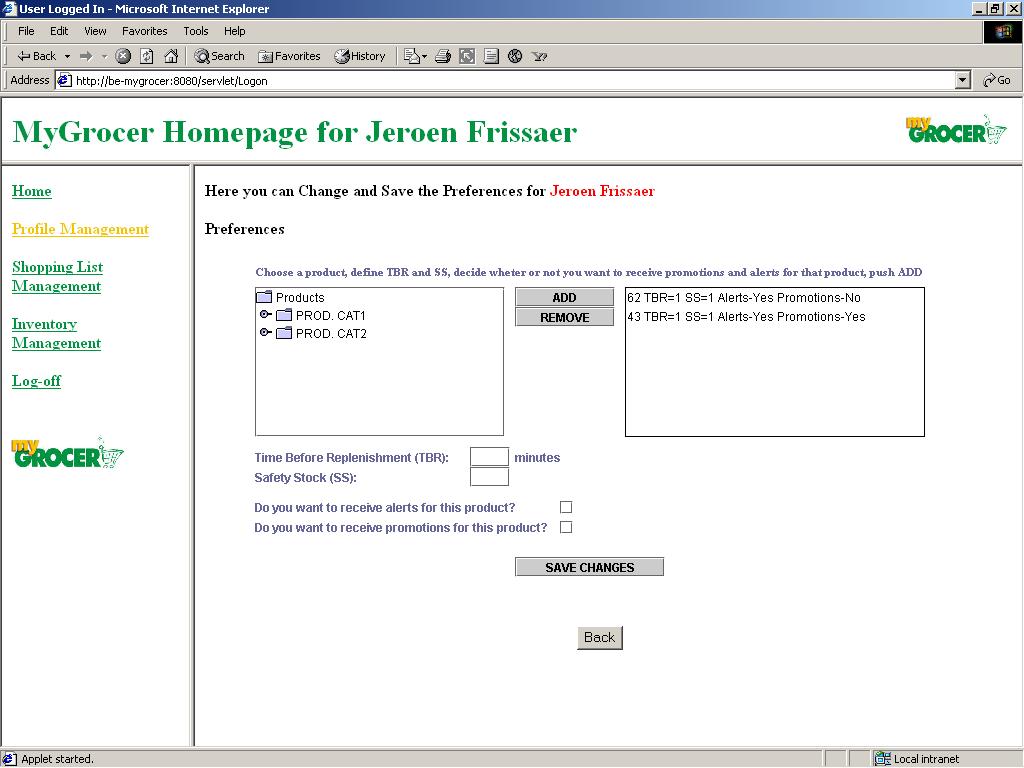1024x768 pixels.
Task: Select list entry '62 TBR=1 SS=1 Alerts-Yes Promotions-No'
Action: (744, 298)
